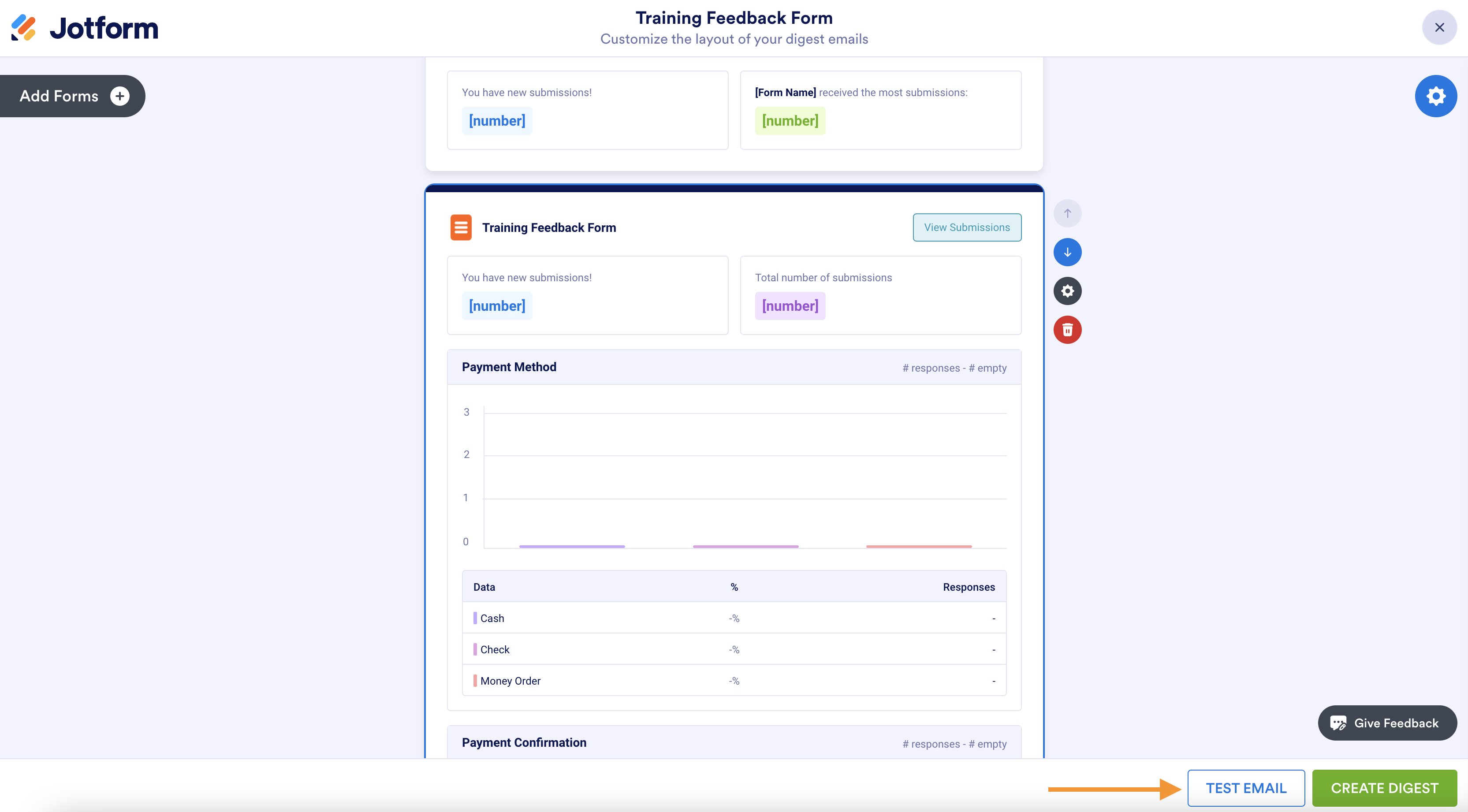Click View Submissions button
The width and height of the screenshot is (1468, 812).
tap(966, 227)
